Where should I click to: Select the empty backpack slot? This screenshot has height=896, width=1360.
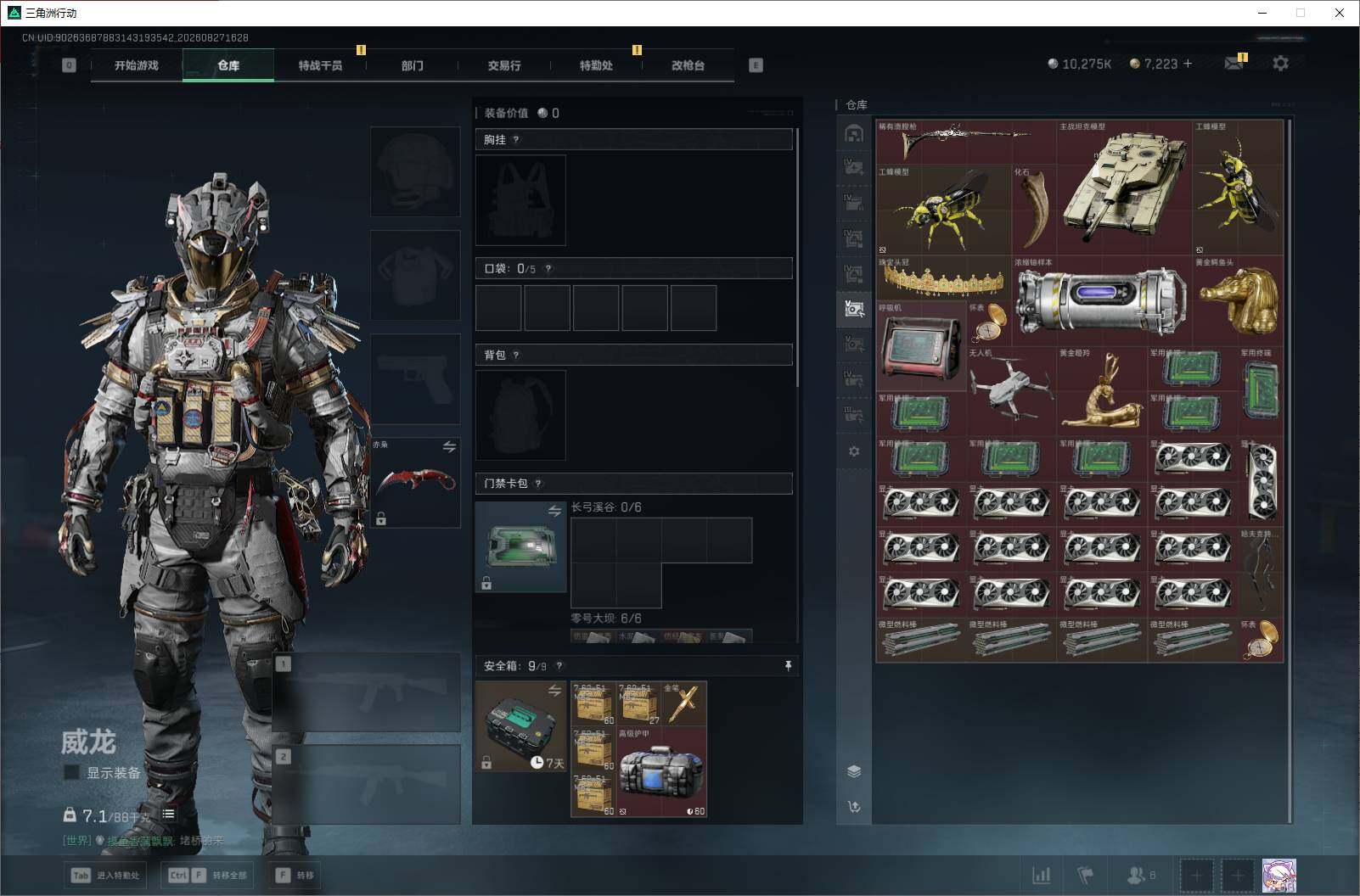pyautogui.click(x=520, y=416)
